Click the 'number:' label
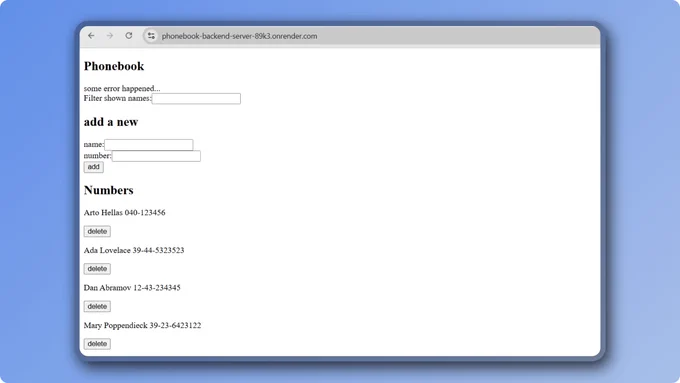680x383 pixels. pyautogui.click(x=98, y=156)
